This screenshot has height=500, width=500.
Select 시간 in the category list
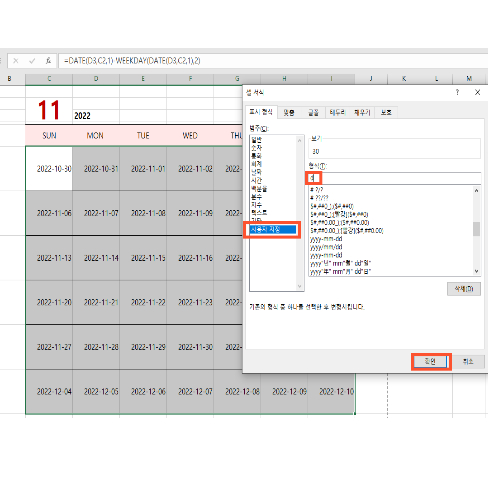256,181
